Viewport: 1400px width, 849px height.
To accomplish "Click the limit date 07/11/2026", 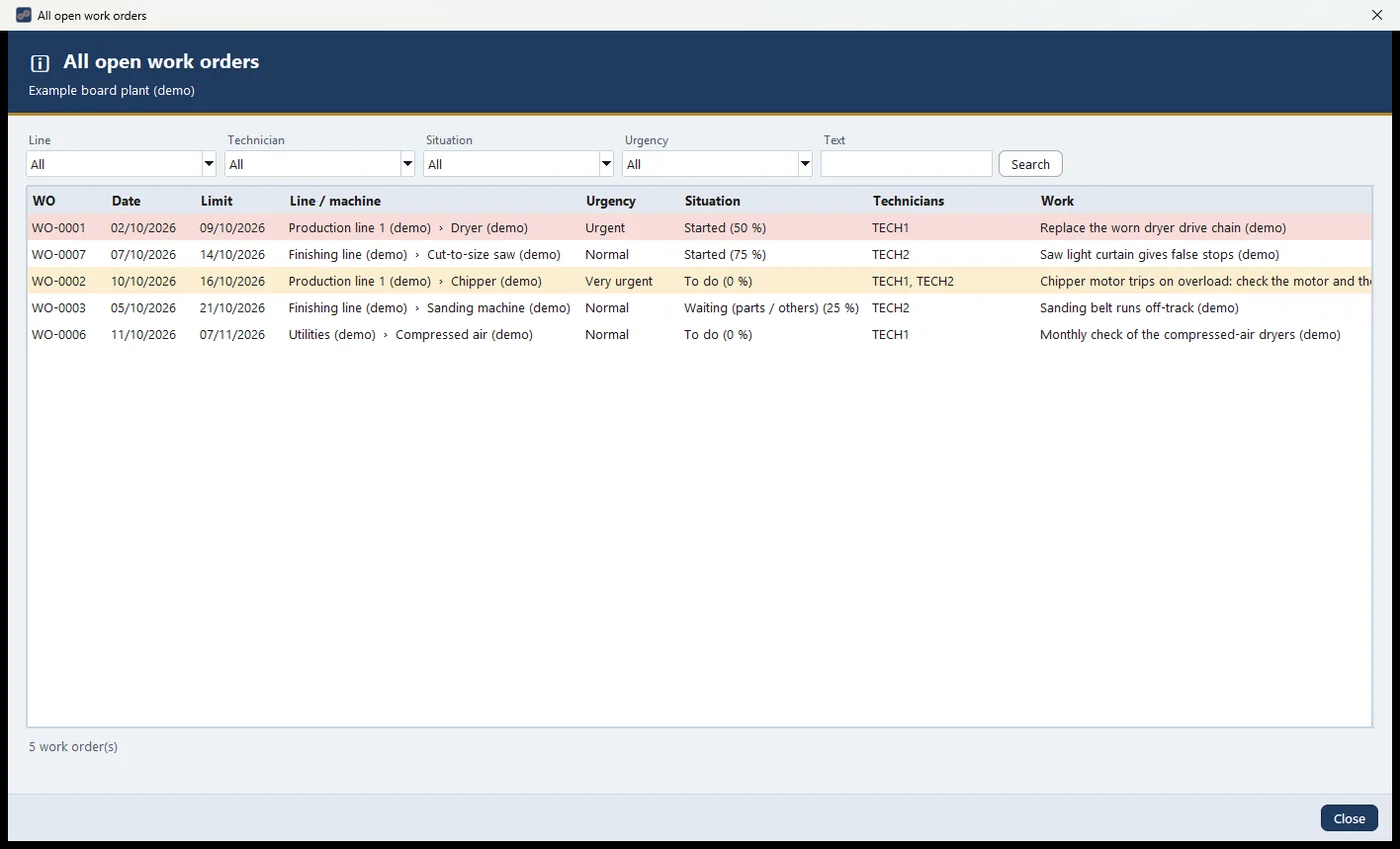I will click(x=232, y=334).
